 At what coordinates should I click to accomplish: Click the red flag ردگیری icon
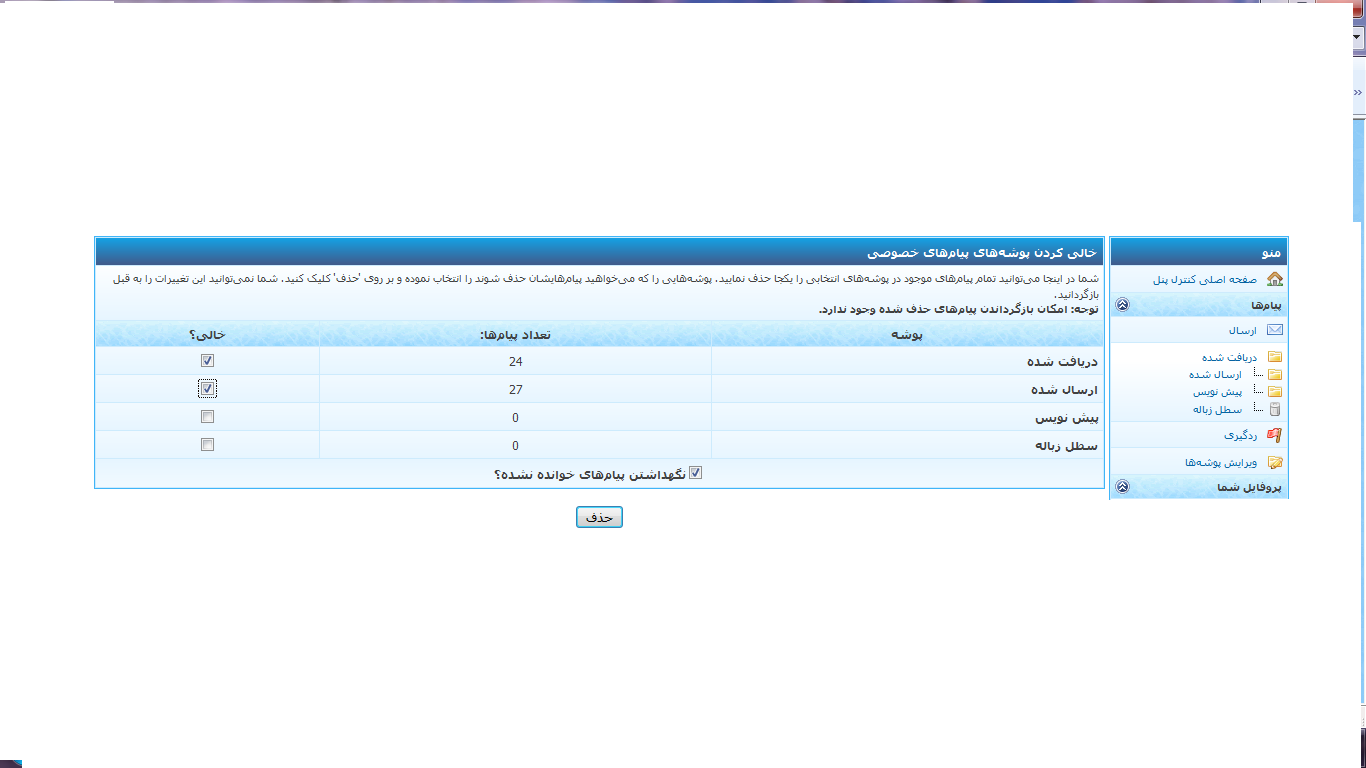(1274, 435)
